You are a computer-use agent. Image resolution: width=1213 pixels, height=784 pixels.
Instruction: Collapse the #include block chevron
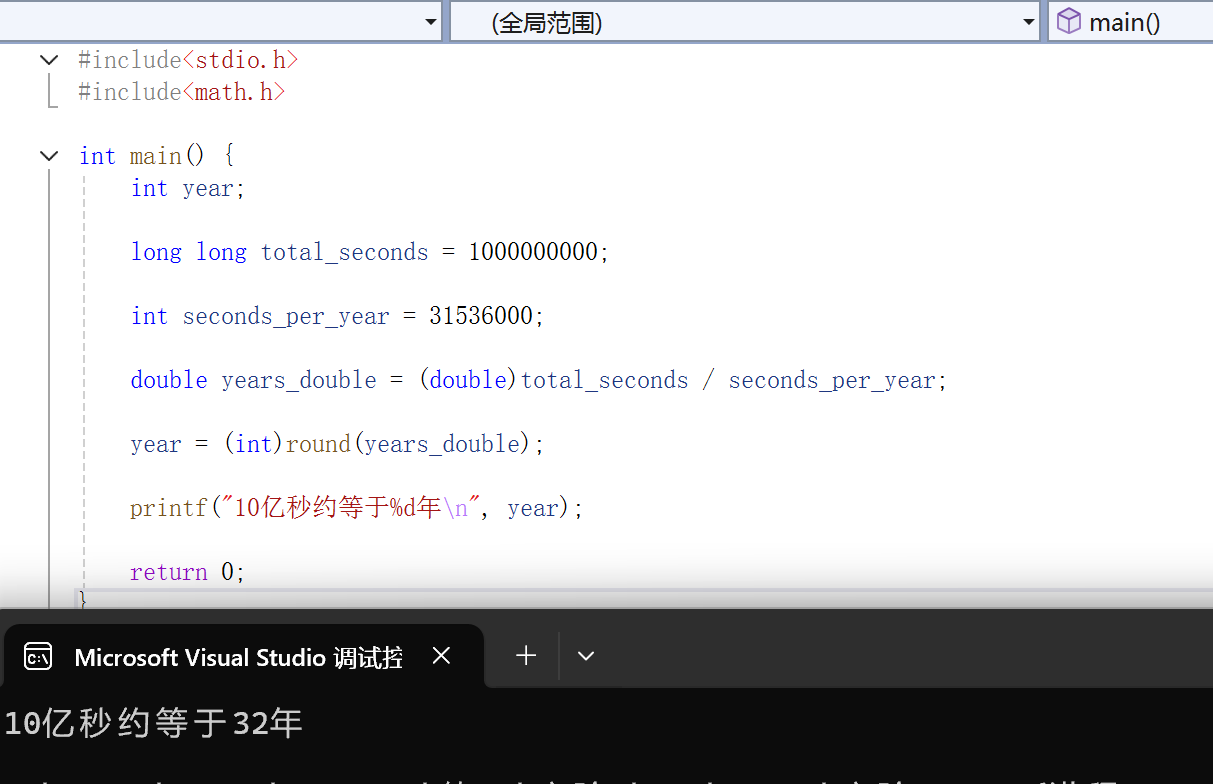tap(48, 60)
